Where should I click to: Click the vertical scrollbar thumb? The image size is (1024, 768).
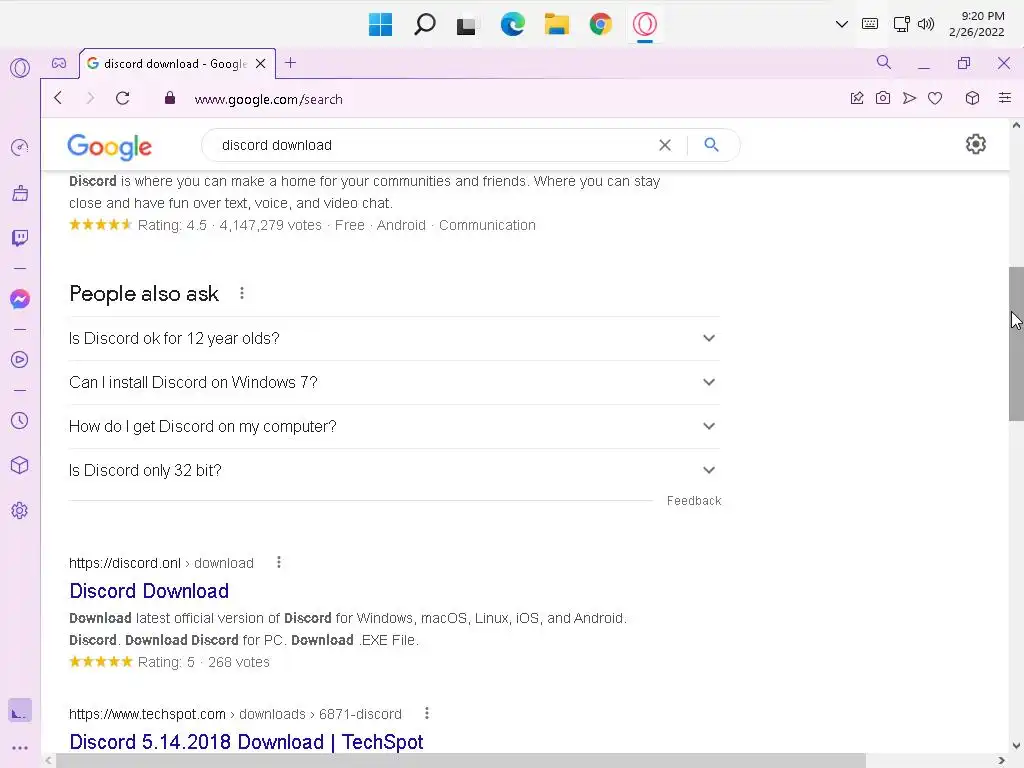point(1016,344)
